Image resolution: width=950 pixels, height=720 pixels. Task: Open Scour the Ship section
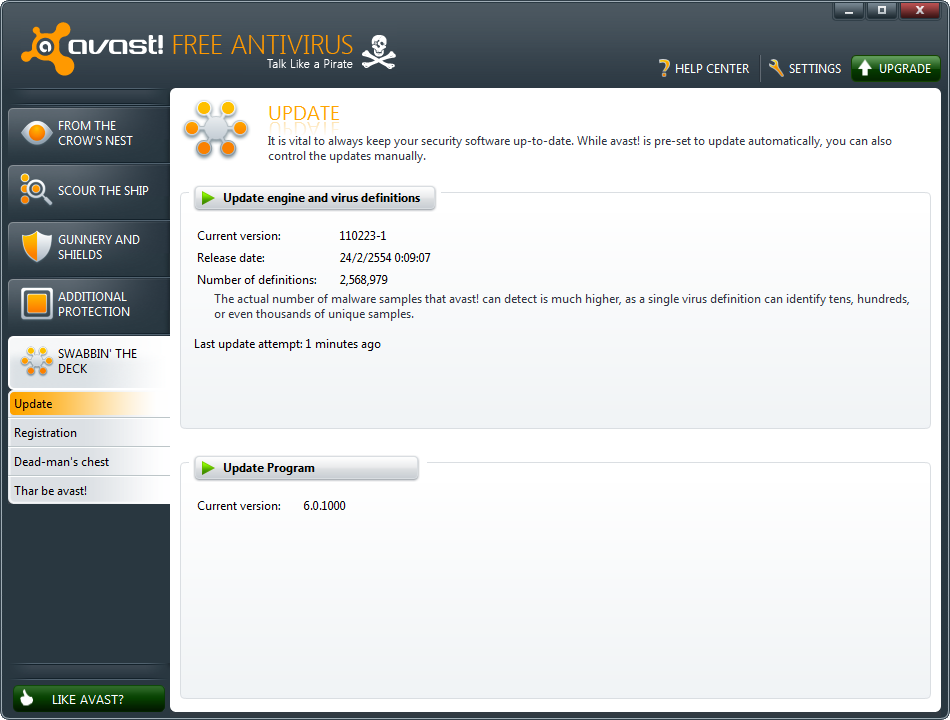coord(89,191)
